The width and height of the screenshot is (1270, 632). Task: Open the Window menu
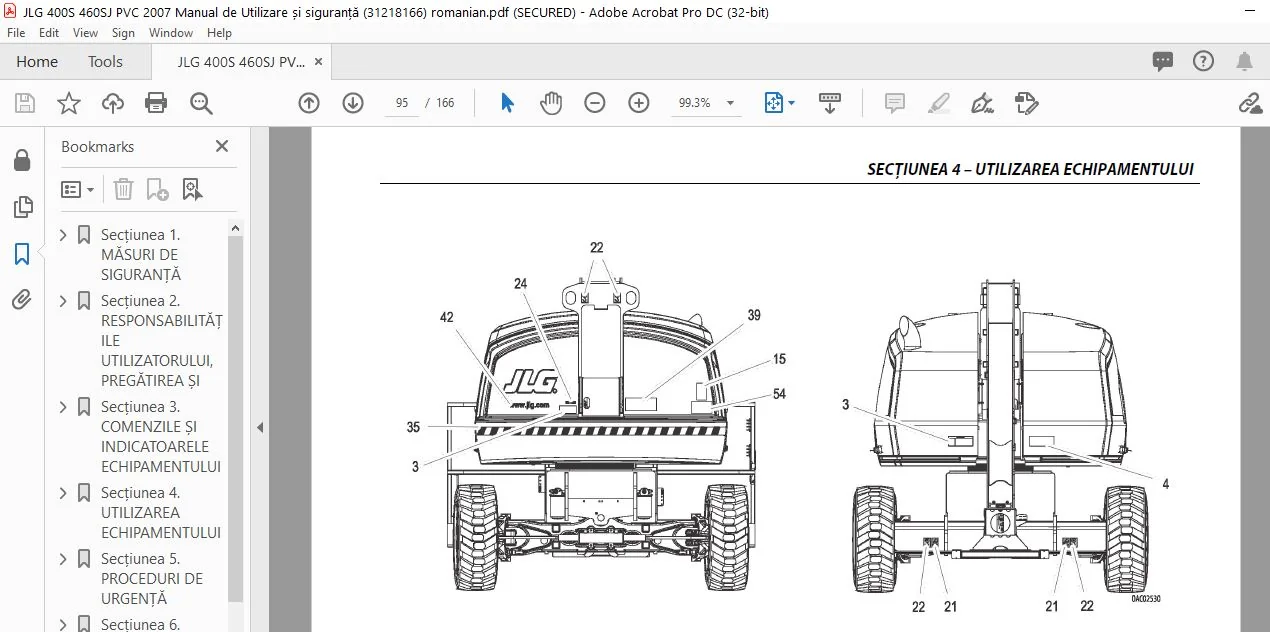coord(171,33)
